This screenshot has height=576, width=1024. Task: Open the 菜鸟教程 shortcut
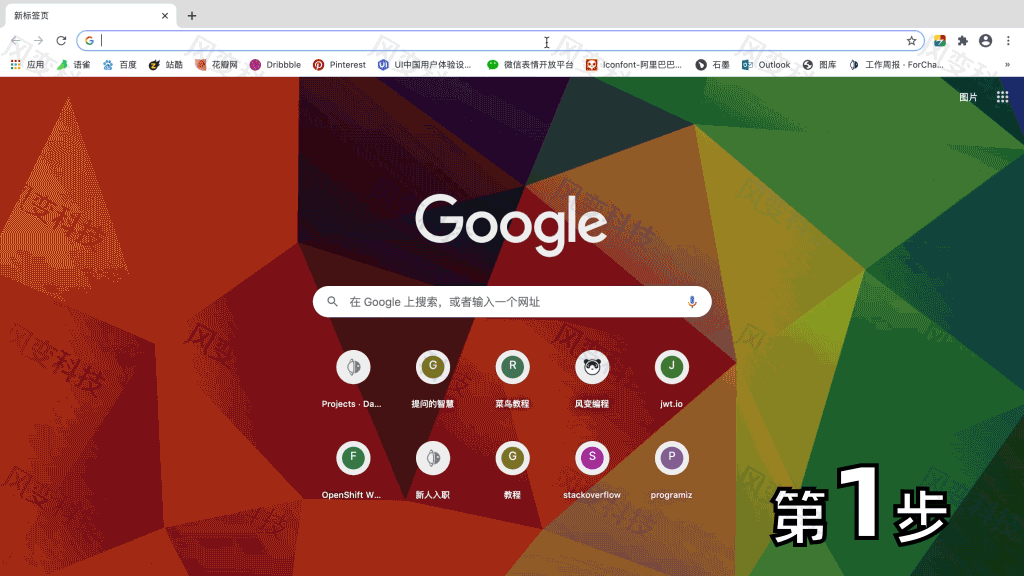click(x=512, y=367)
